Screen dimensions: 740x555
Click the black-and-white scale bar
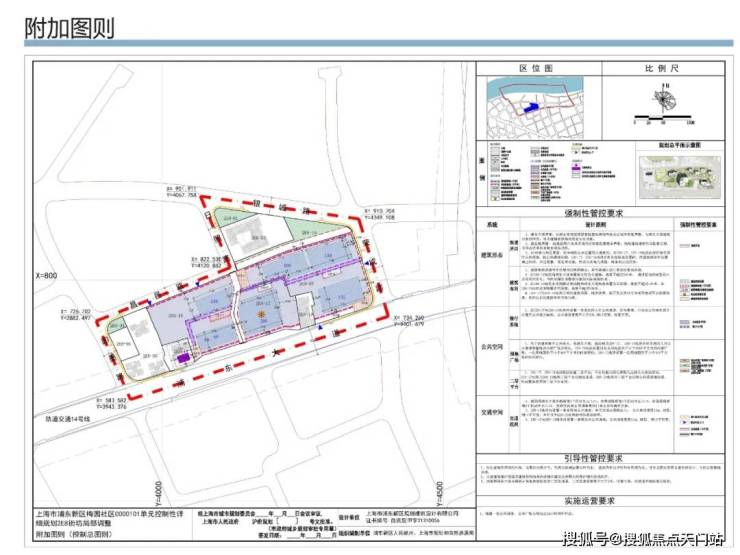tap(663, 116)
